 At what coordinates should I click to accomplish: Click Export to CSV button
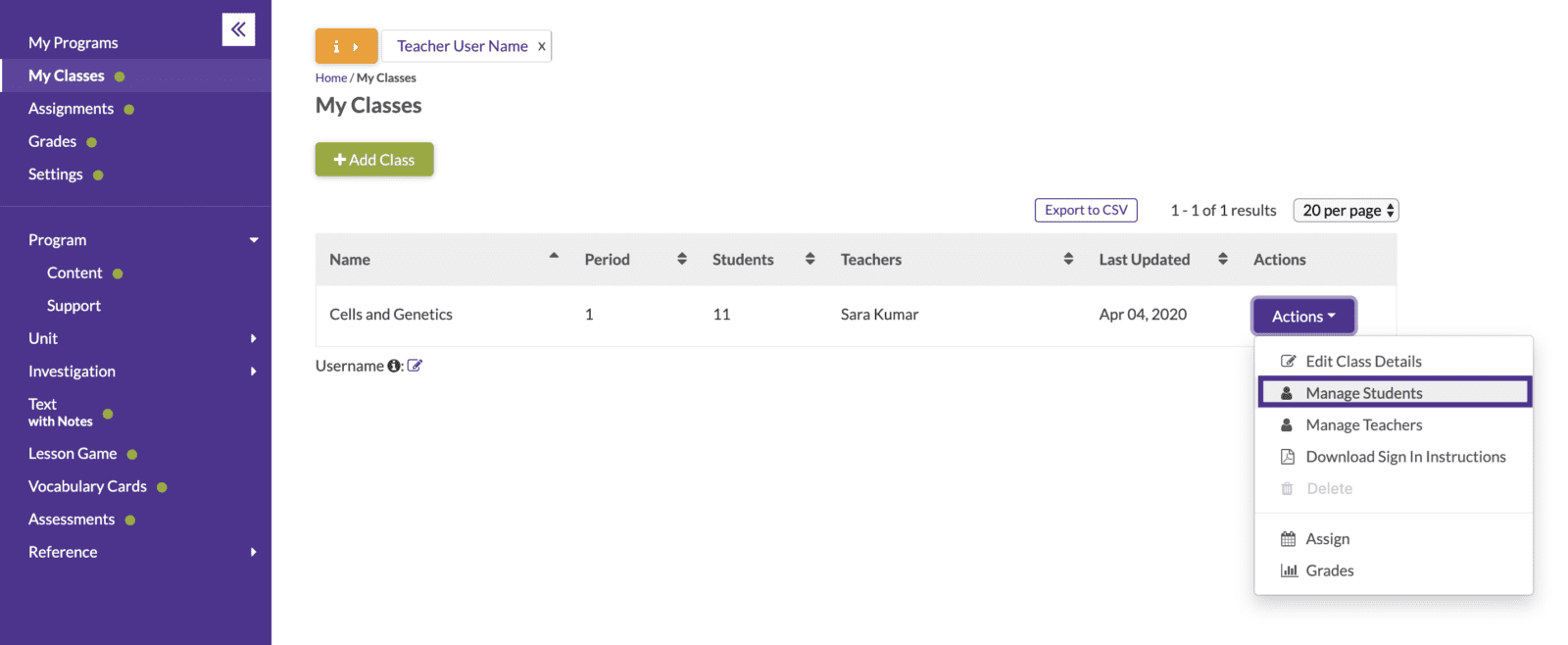1086,210
